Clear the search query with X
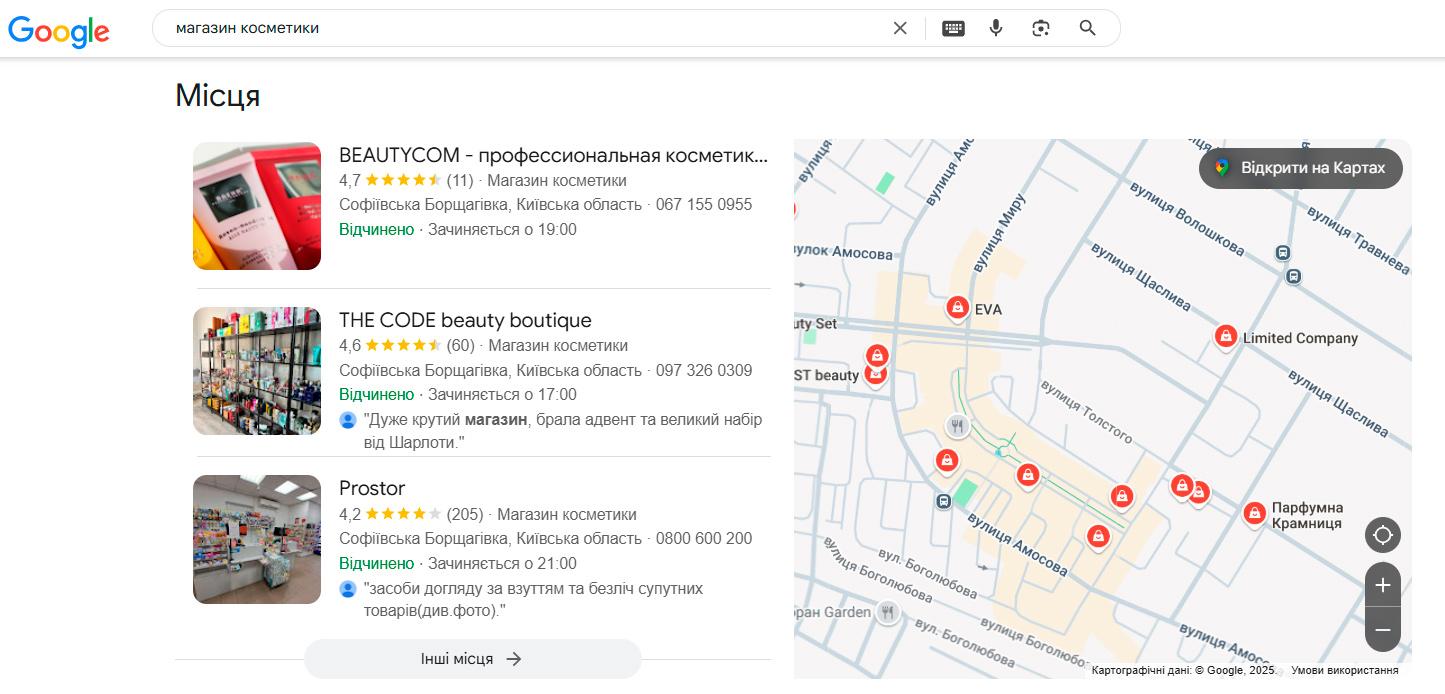 900,28
